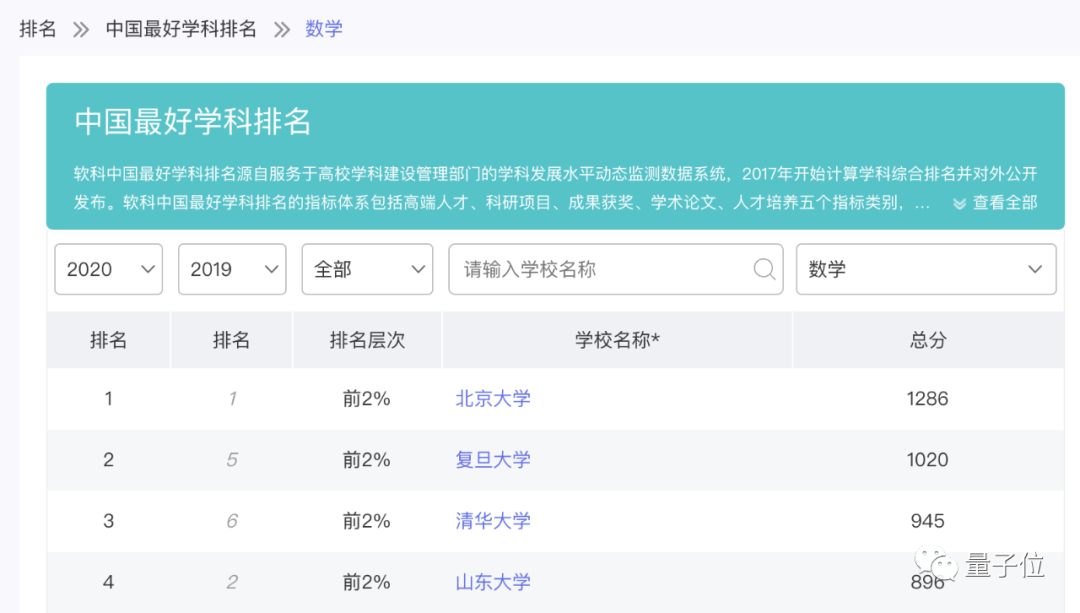Screen dimensions: 1080x613
Task: Expand the 全部 filter dropdown
Action: click(x=367, y=269)
